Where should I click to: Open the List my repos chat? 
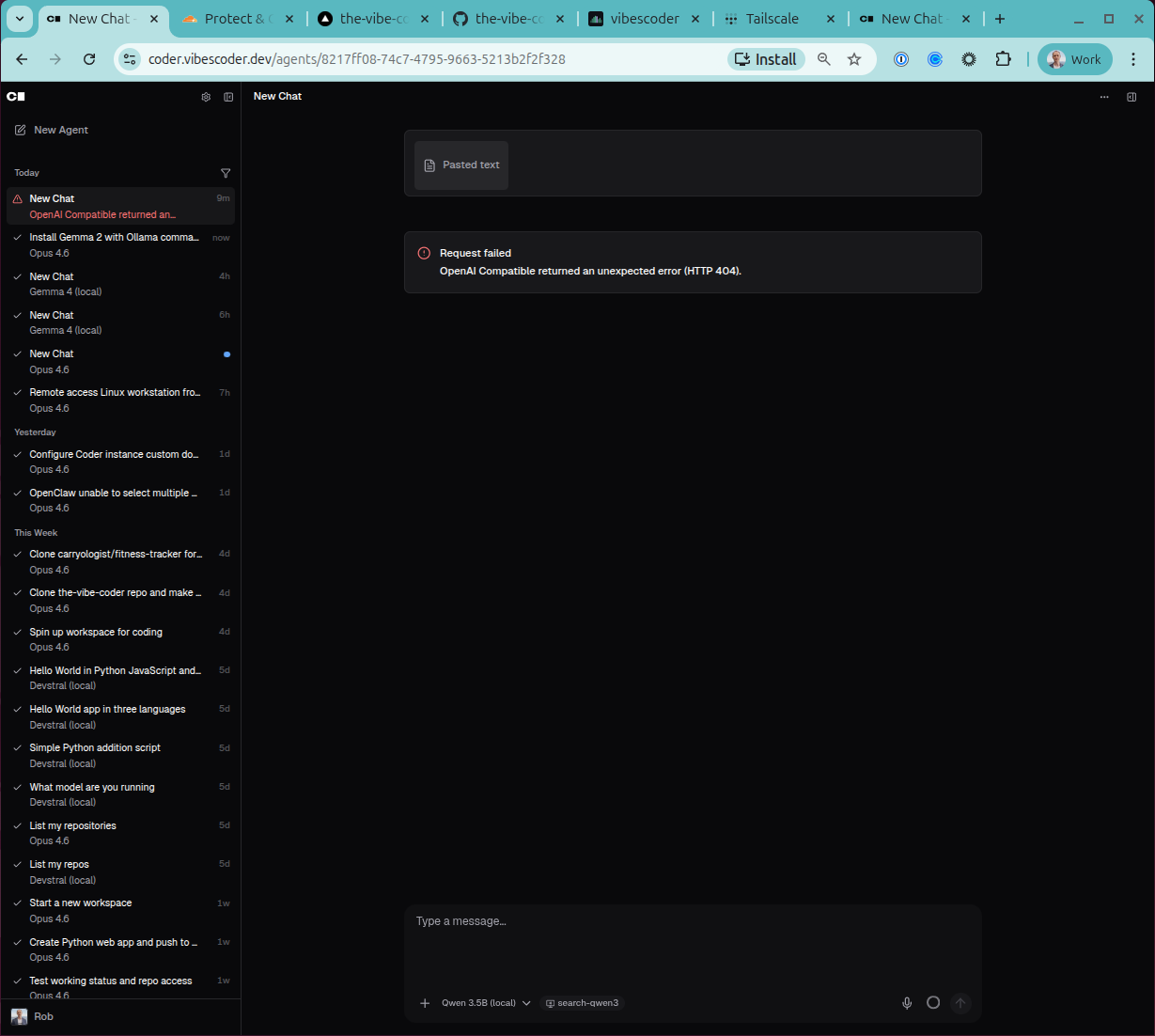(x=120, y=871)
